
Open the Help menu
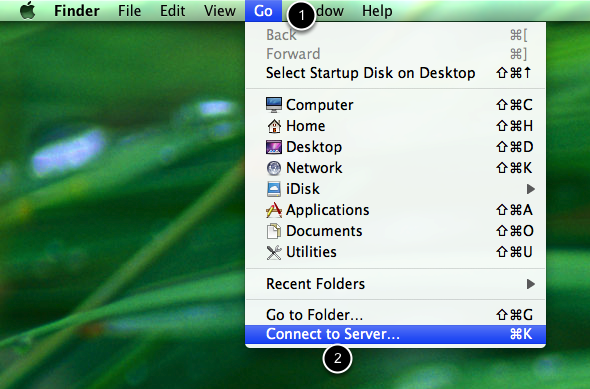377,11
